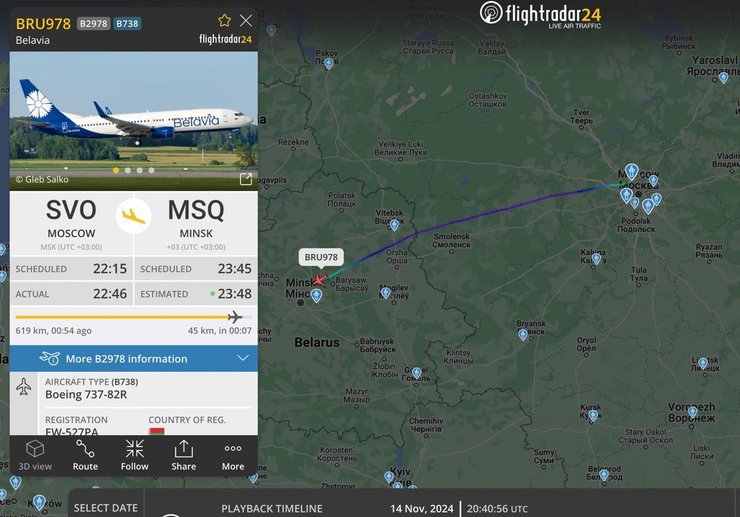
Task: Follow this aircraft on map
Action: (135, 455)
